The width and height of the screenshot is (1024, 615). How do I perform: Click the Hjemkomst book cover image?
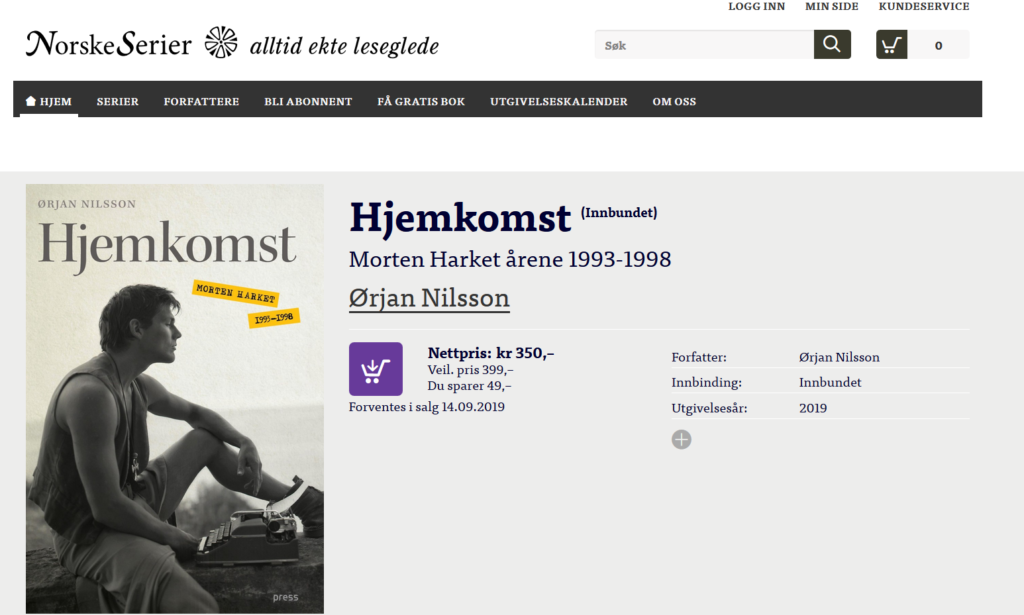click(x=175, y=398)
